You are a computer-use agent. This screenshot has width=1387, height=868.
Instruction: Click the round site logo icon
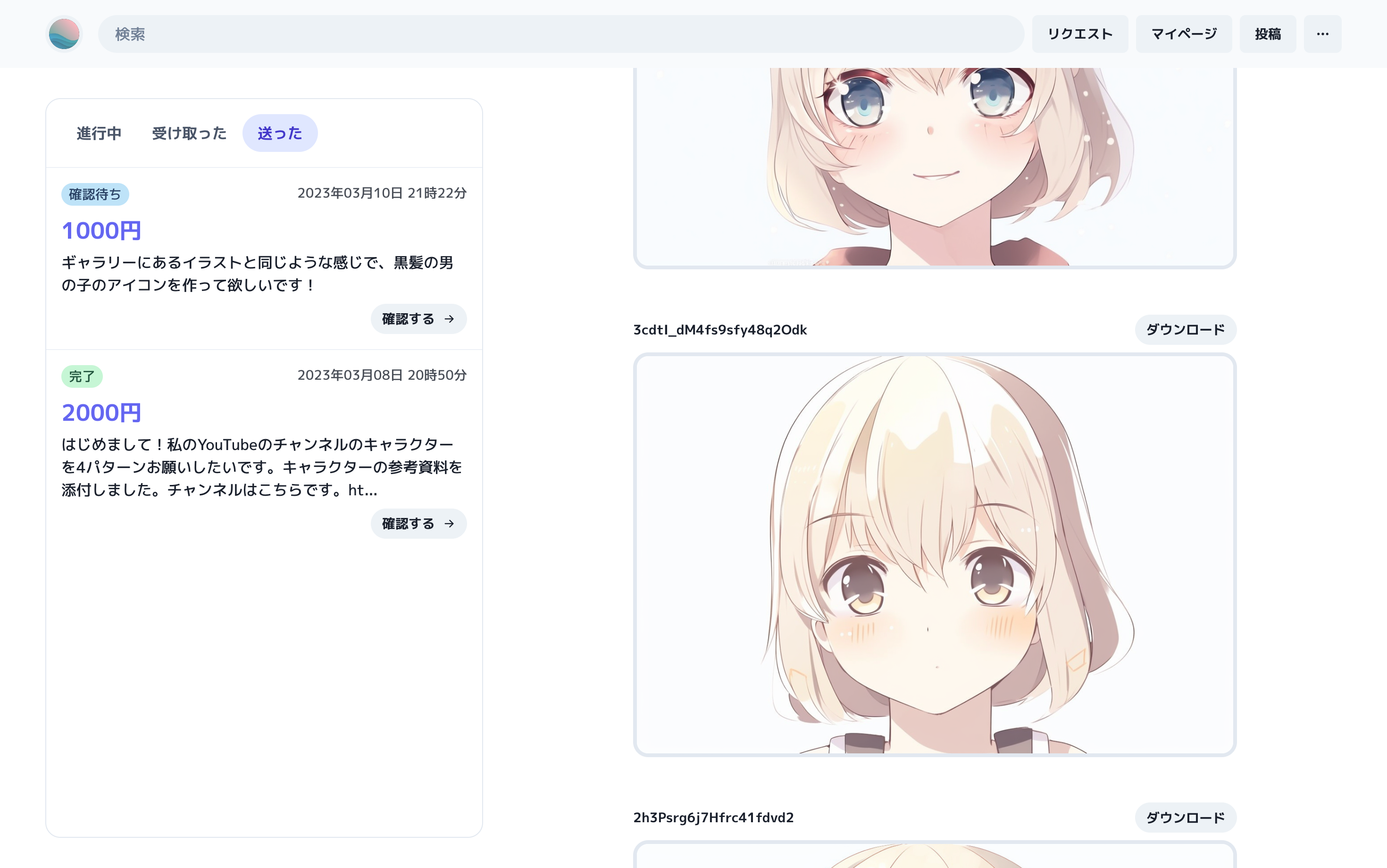click(x=64, y=34)
